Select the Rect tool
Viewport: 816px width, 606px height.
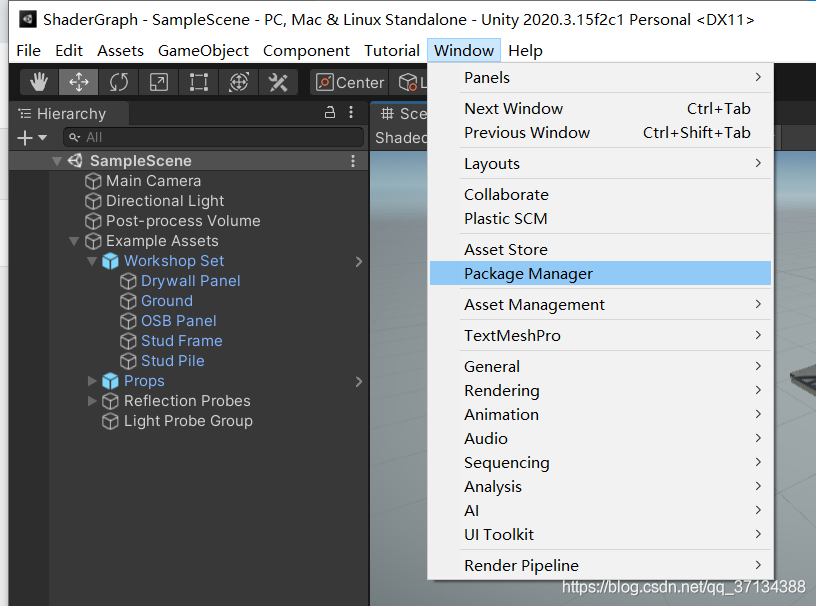point(199,82)
